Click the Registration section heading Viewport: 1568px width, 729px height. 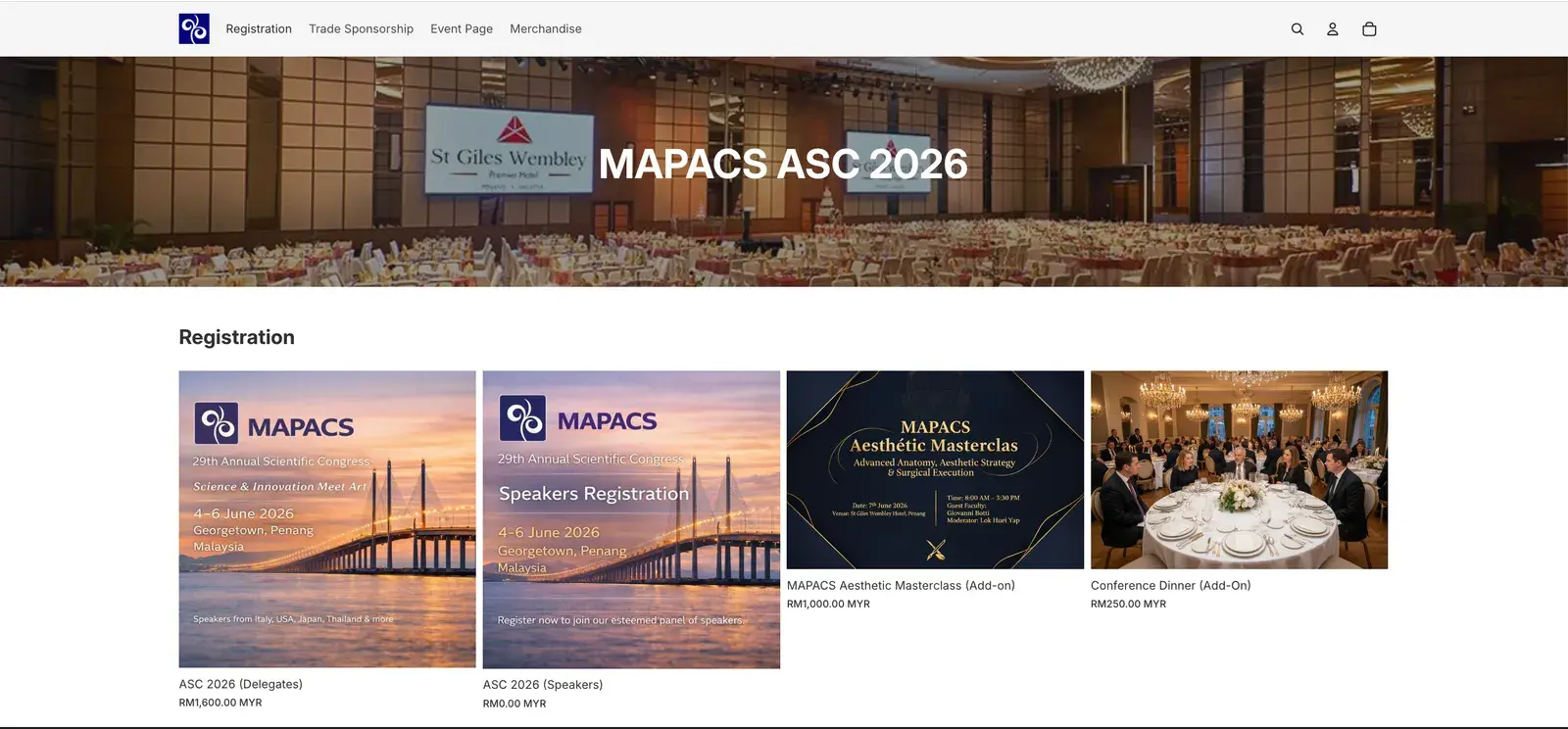pyautogui.click(x=237, y=337)
